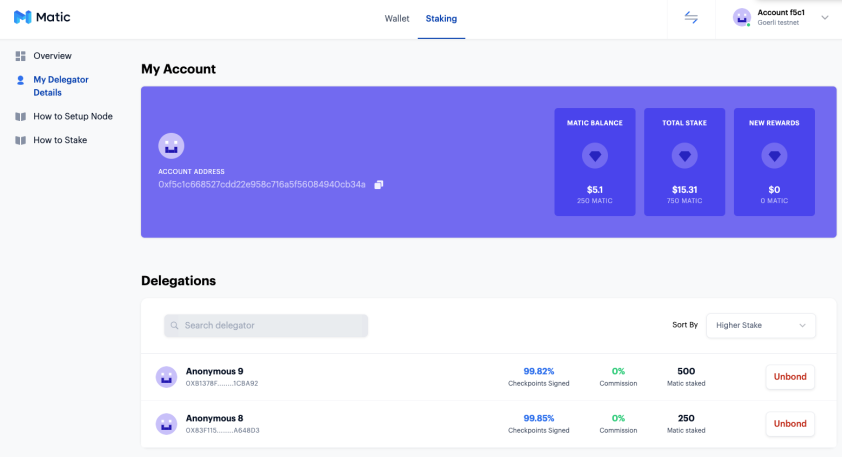Click the Delegations heading
Image resolution: width=842 pixels, height=457 pixels.
[x=178, y=281]
